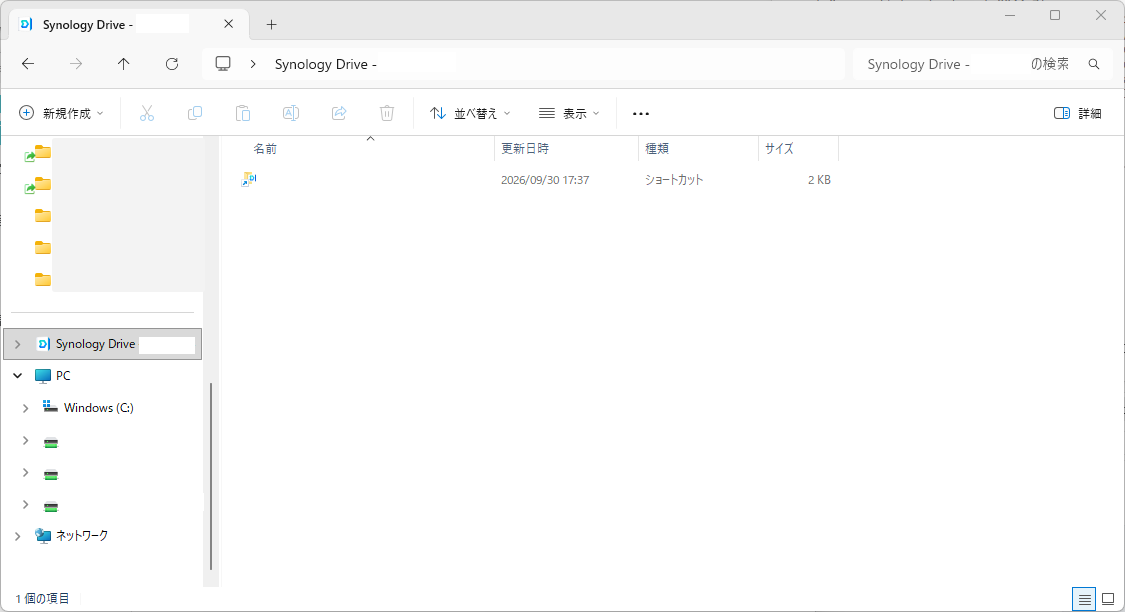The image size is (1125, 612).
Task: Sort by the サイズ column header
Action: (x=778, y=149)
